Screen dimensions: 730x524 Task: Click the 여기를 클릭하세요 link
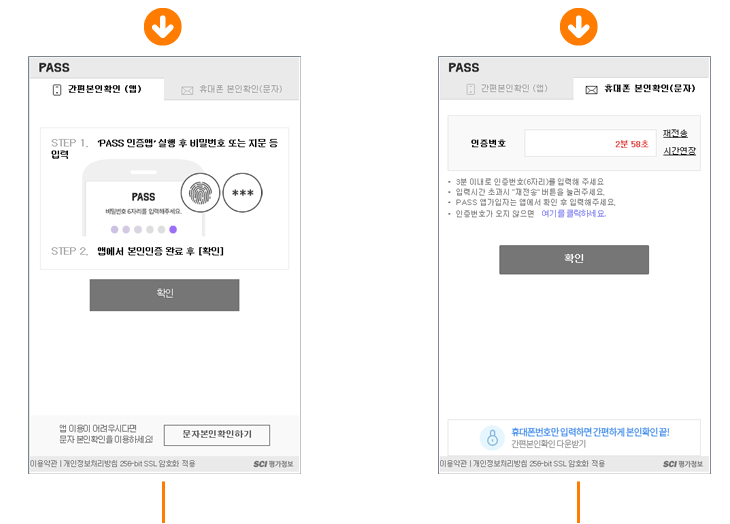574,214
